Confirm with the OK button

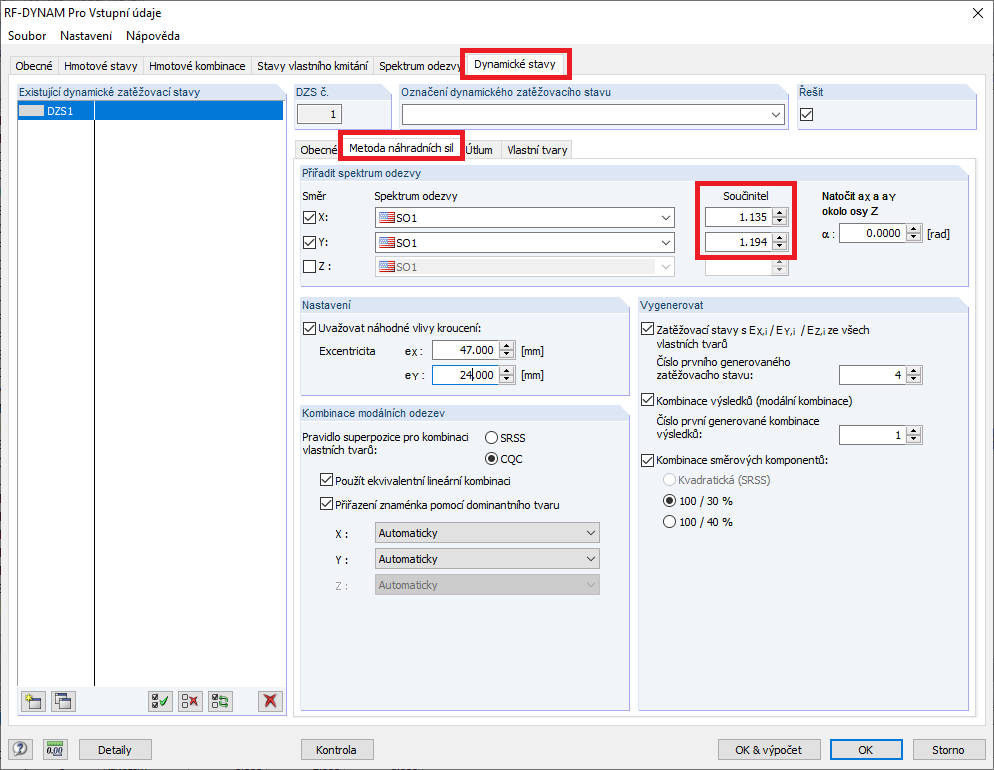[866, 750]
